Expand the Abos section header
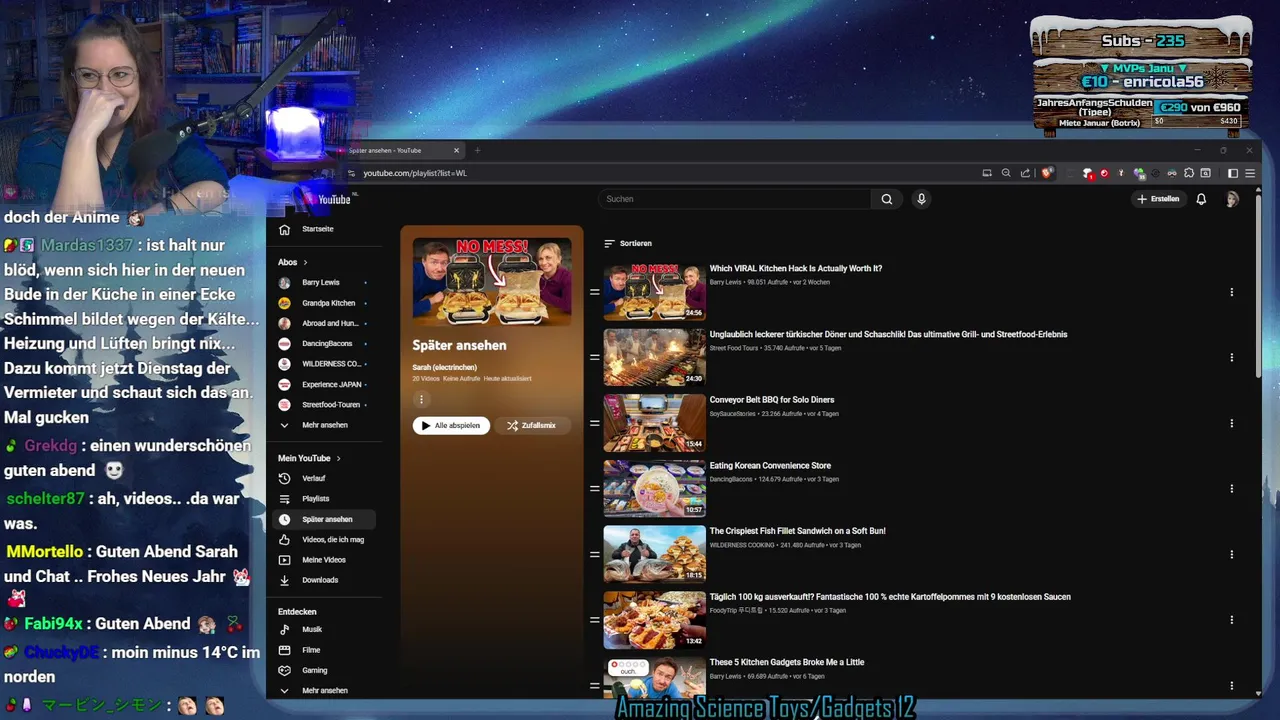The image size is (1280, 720). point(293,262)
